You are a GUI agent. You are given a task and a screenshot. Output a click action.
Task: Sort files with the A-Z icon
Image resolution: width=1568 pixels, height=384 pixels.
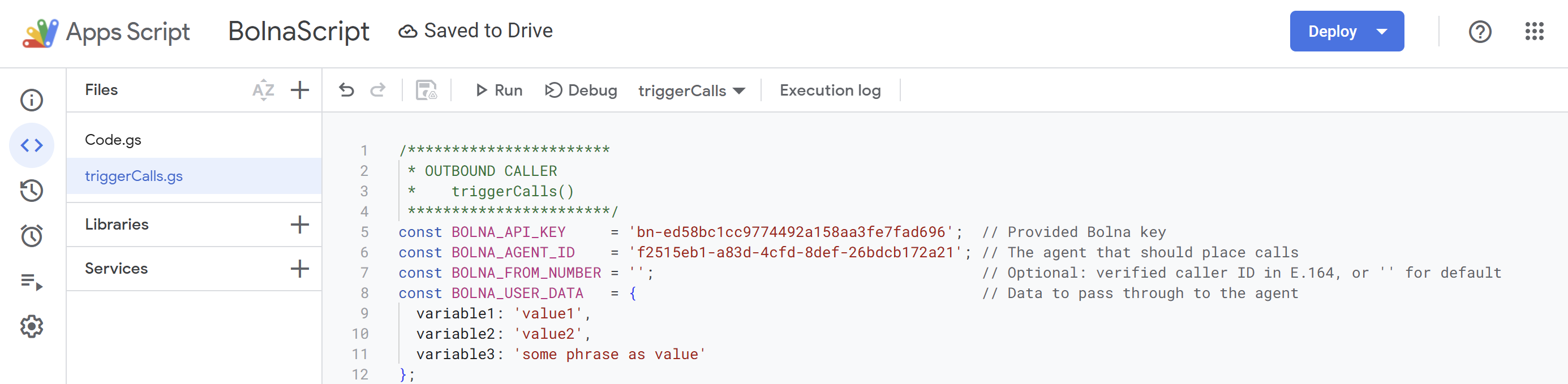tap(263, 90)
